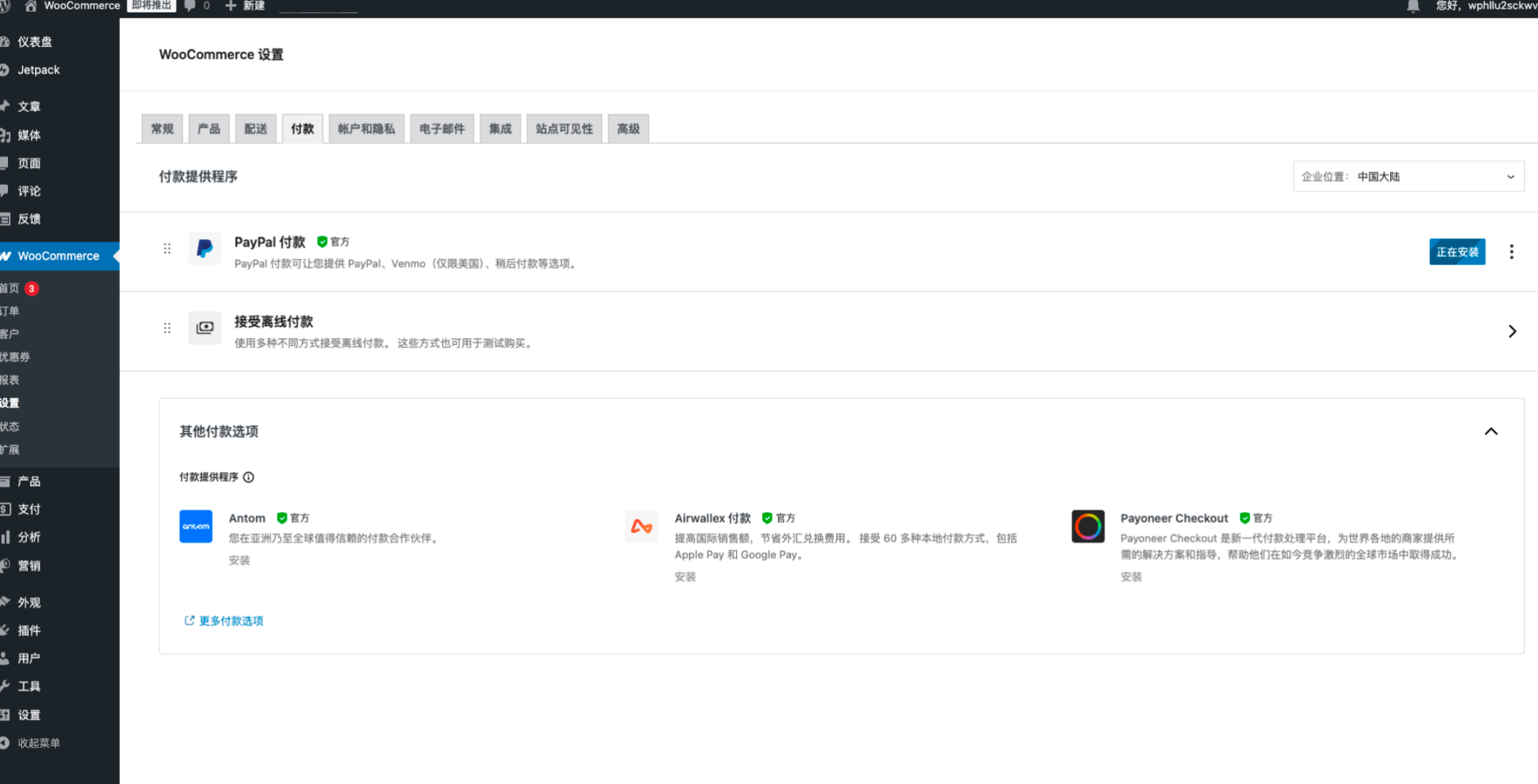This screenshot has width=1538, height=784.
Task: Open 插件 in the sidebar menu
Action: 29,630
